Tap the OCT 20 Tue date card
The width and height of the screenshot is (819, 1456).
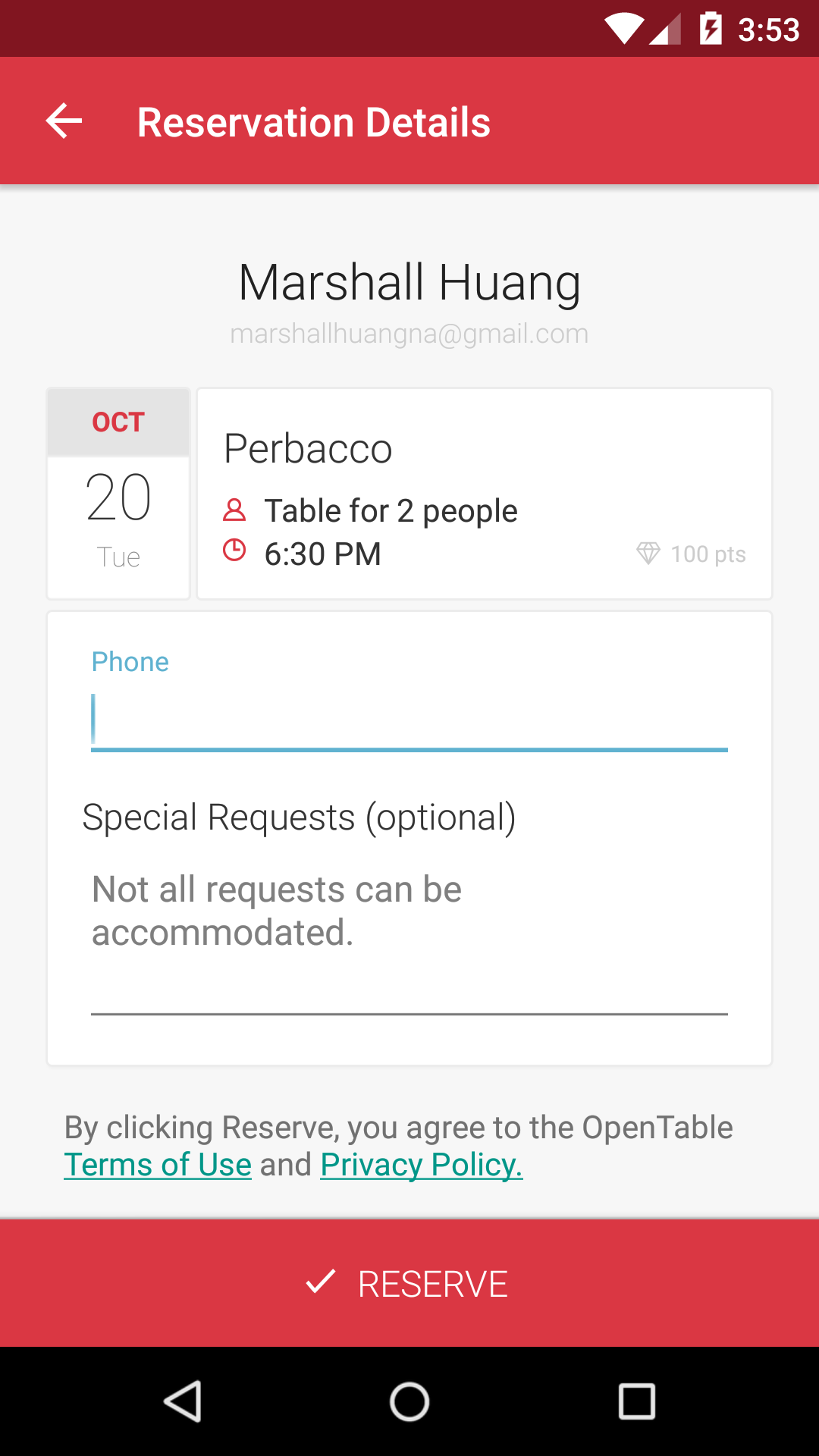click(118, 494)
